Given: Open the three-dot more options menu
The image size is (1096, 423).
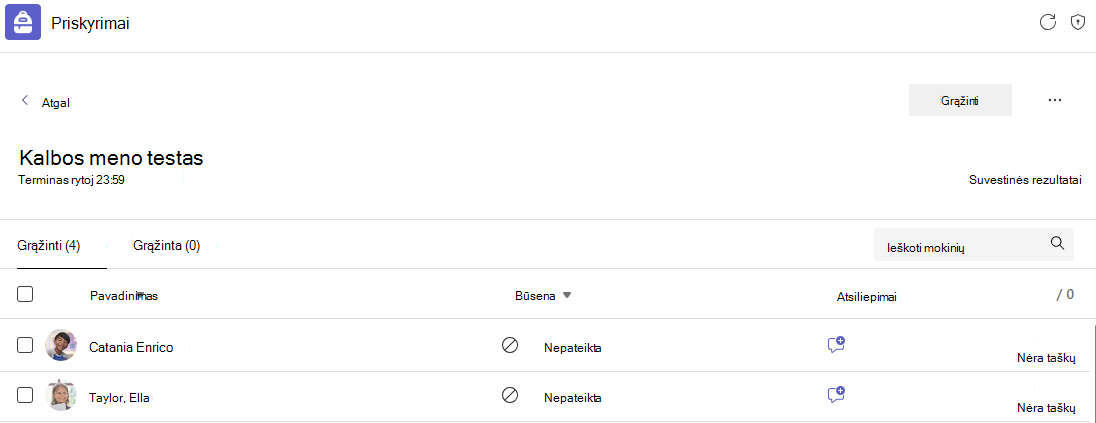Looking at the screenshot, I should [x=1055, y=100].
